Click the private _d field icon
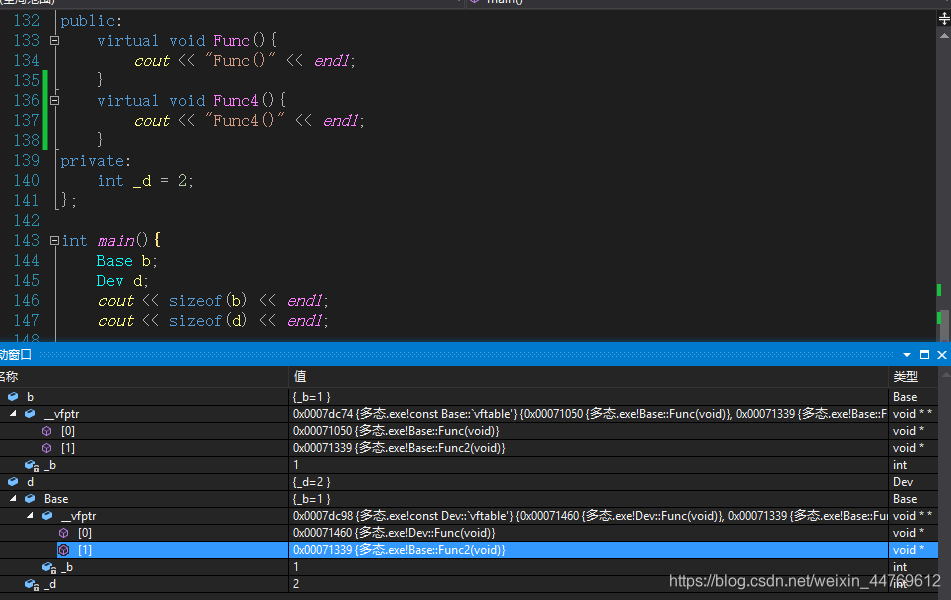Viewport: 951px width, 600px height. click(32, 584)
